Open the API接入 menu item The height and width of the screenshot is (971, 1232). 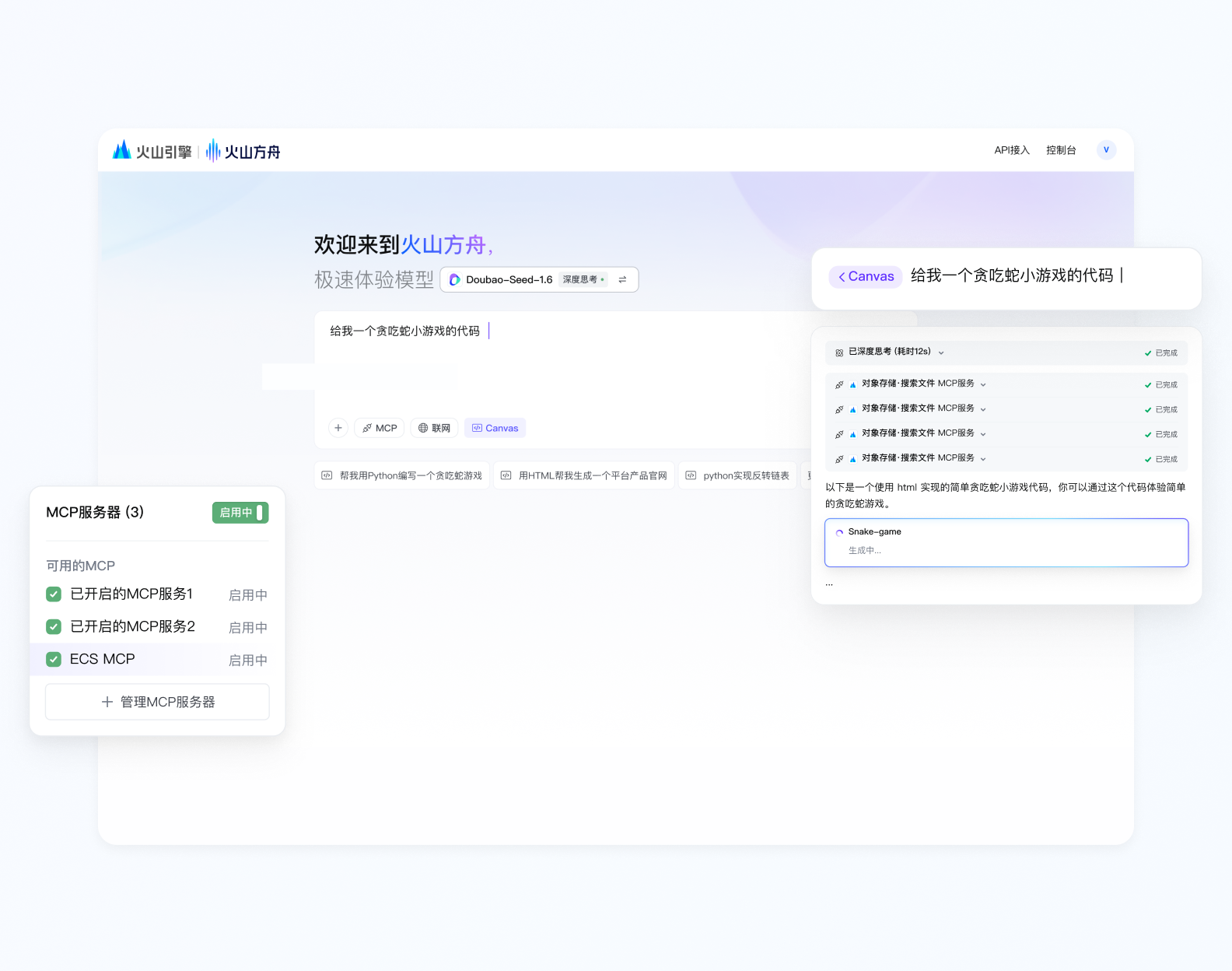pyautogui.click(x=1011, y=150)
